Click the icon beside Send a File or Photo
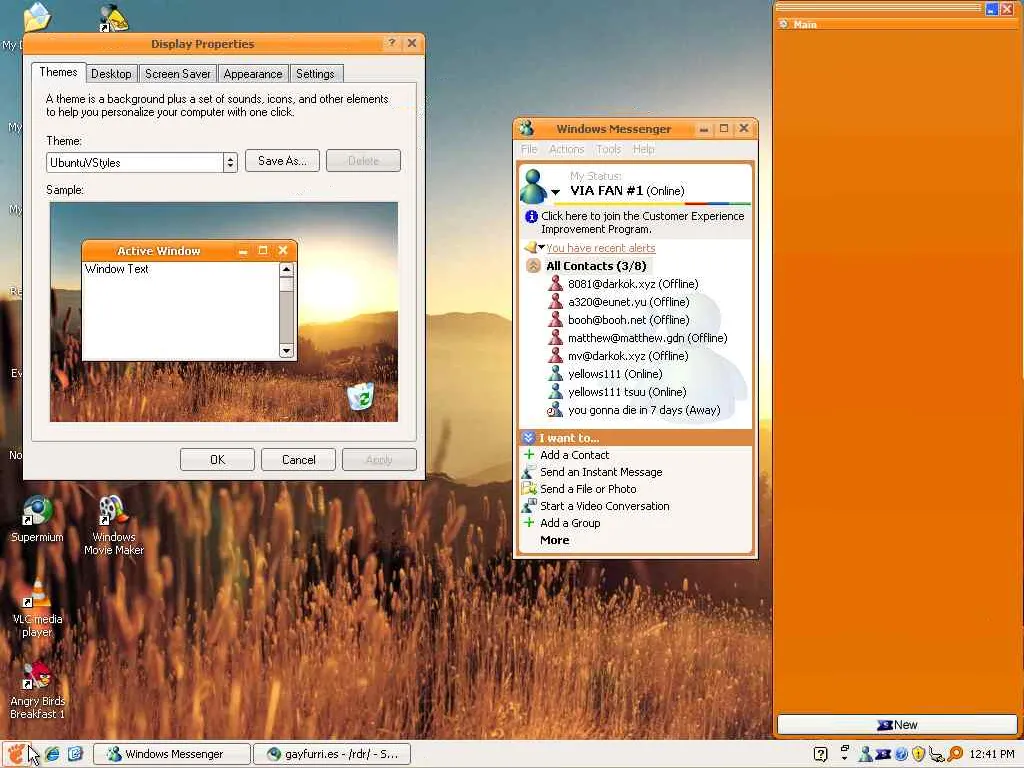 point(529,488)
